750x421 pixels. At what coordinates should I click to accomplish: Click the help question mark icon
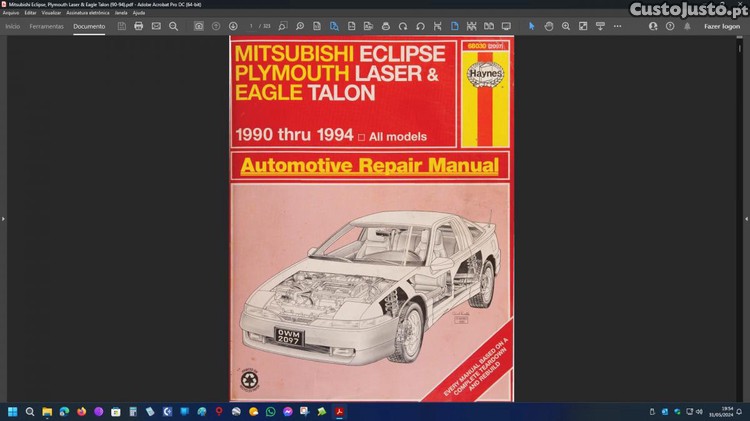[669, 26]
